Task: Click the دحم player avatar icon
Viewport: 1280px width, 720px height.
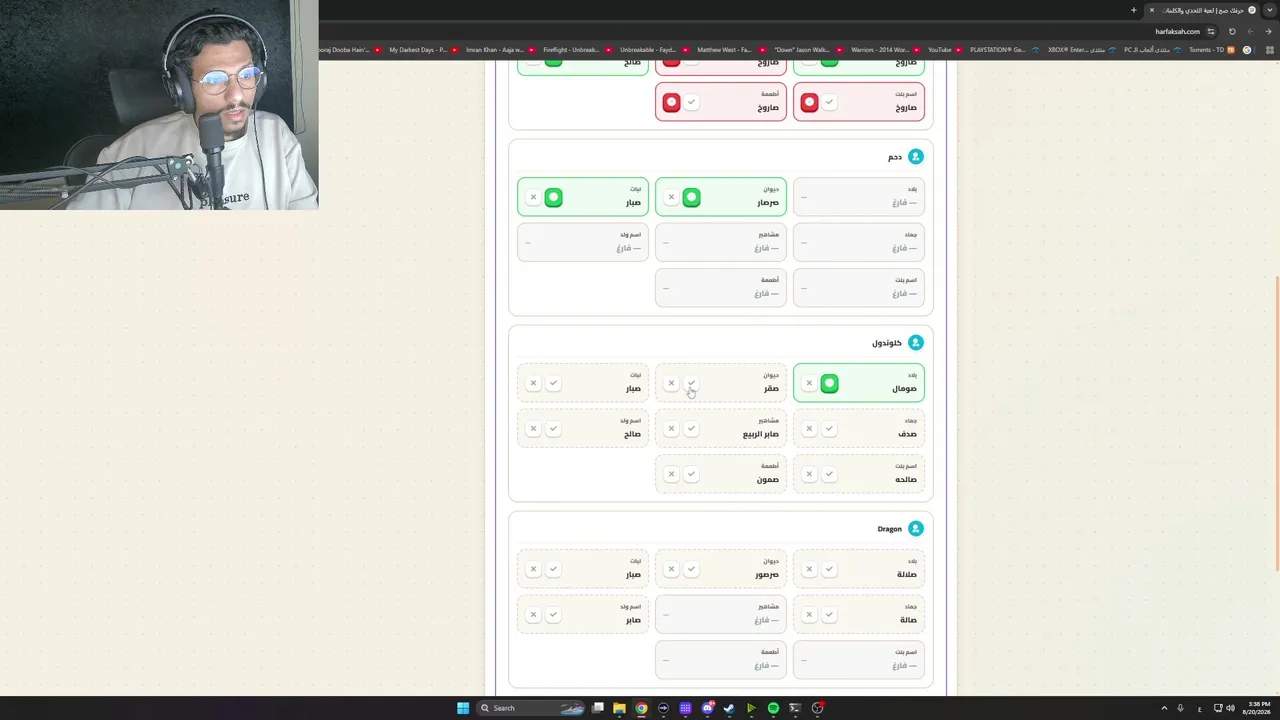Action: point(915,157)
